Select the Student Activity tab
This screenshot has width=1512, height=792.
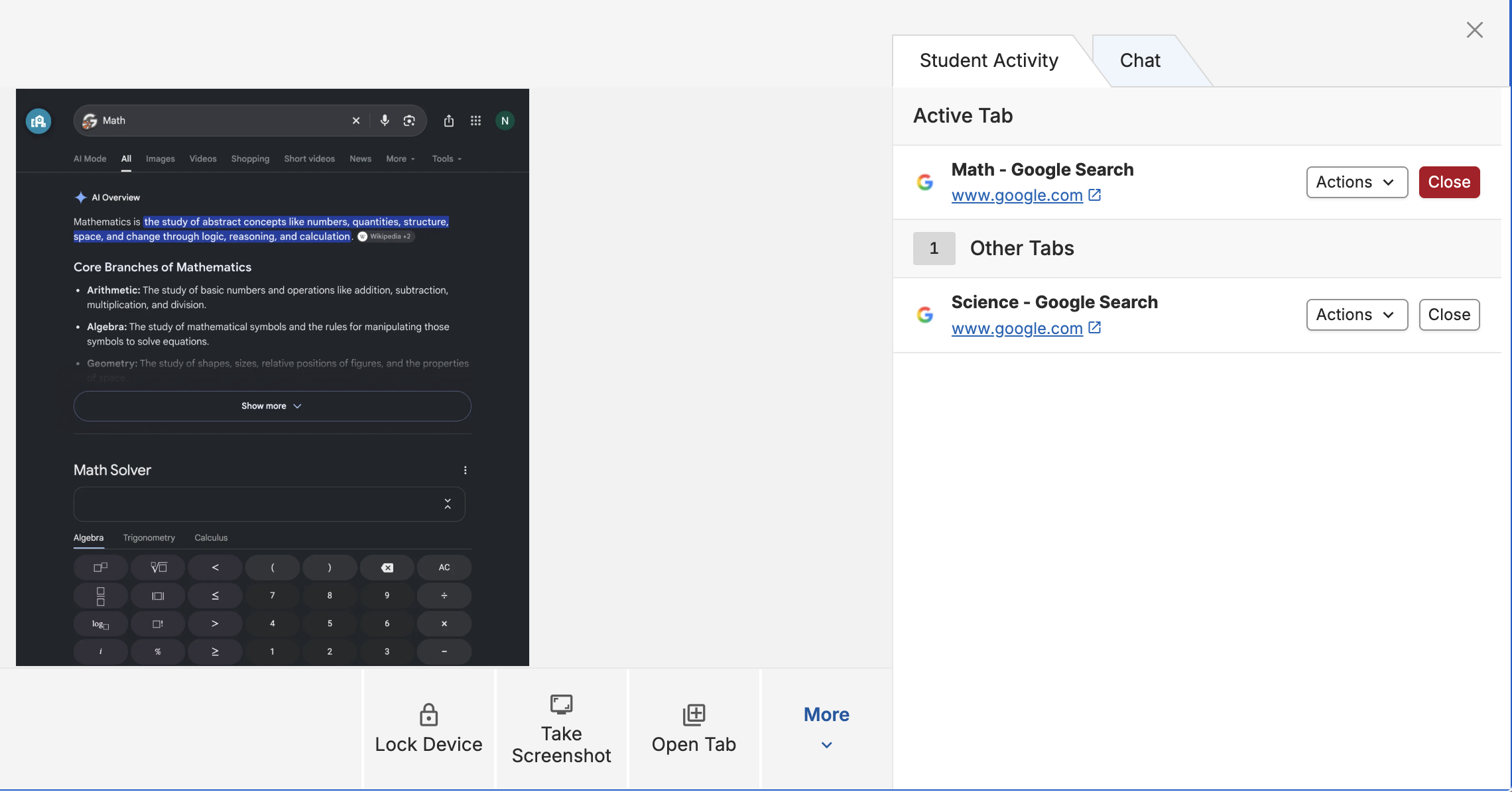click(x=989, y=60)
